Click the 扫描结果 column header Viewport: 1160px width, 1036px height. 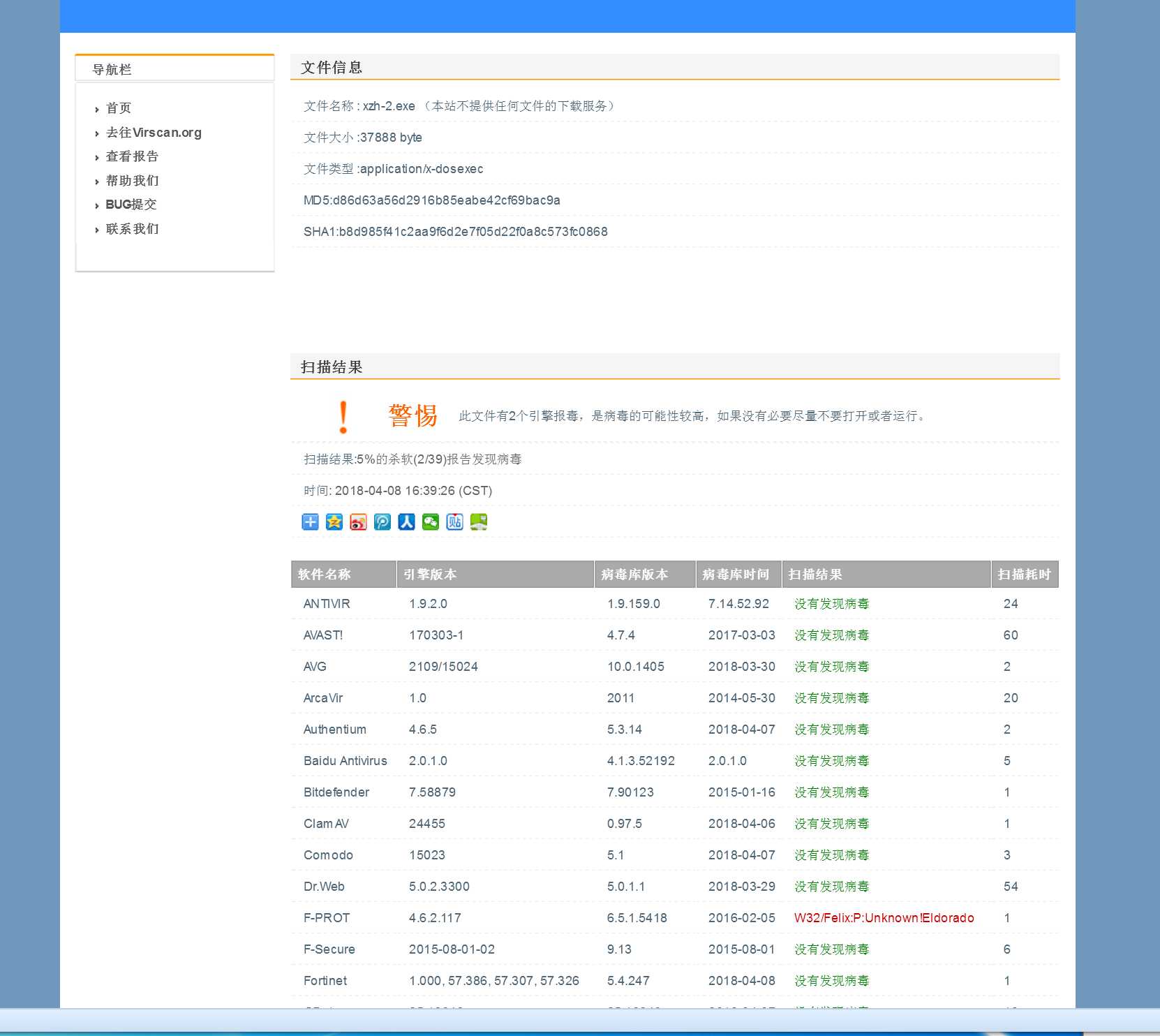click(886, 574)
